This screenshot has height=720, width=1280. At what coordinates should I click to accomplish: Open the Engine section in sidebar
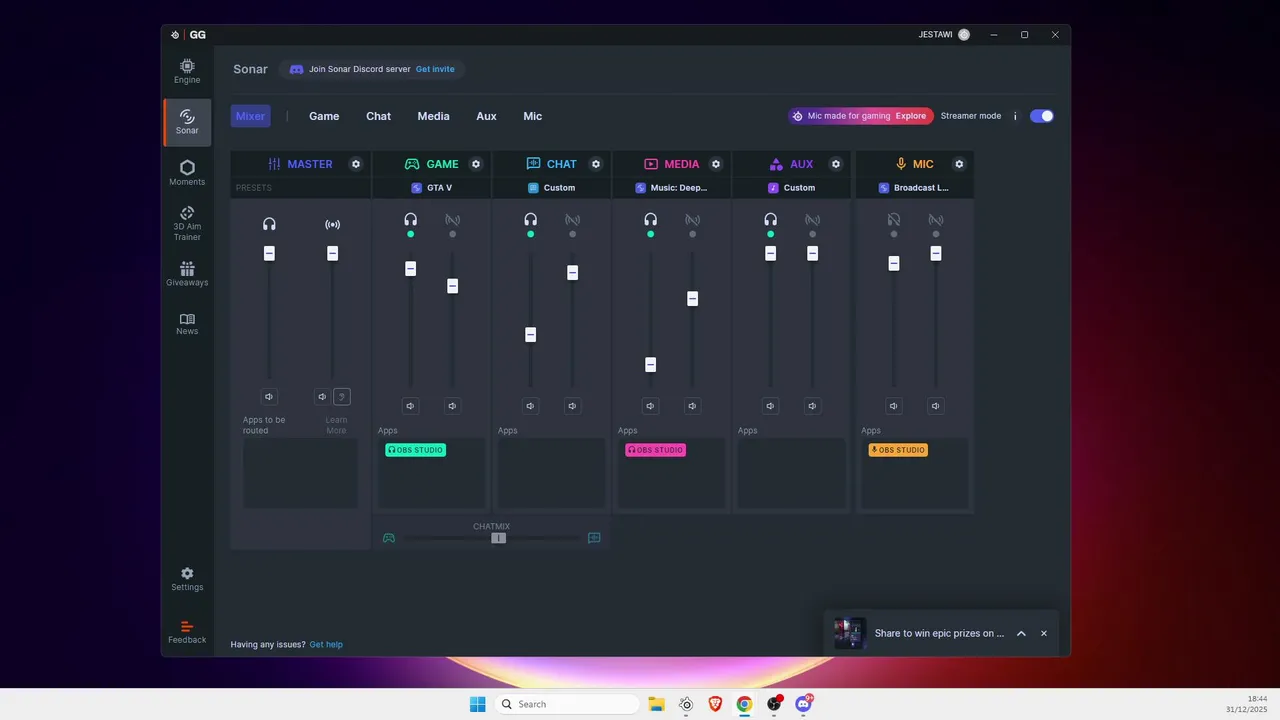[187, 71]
